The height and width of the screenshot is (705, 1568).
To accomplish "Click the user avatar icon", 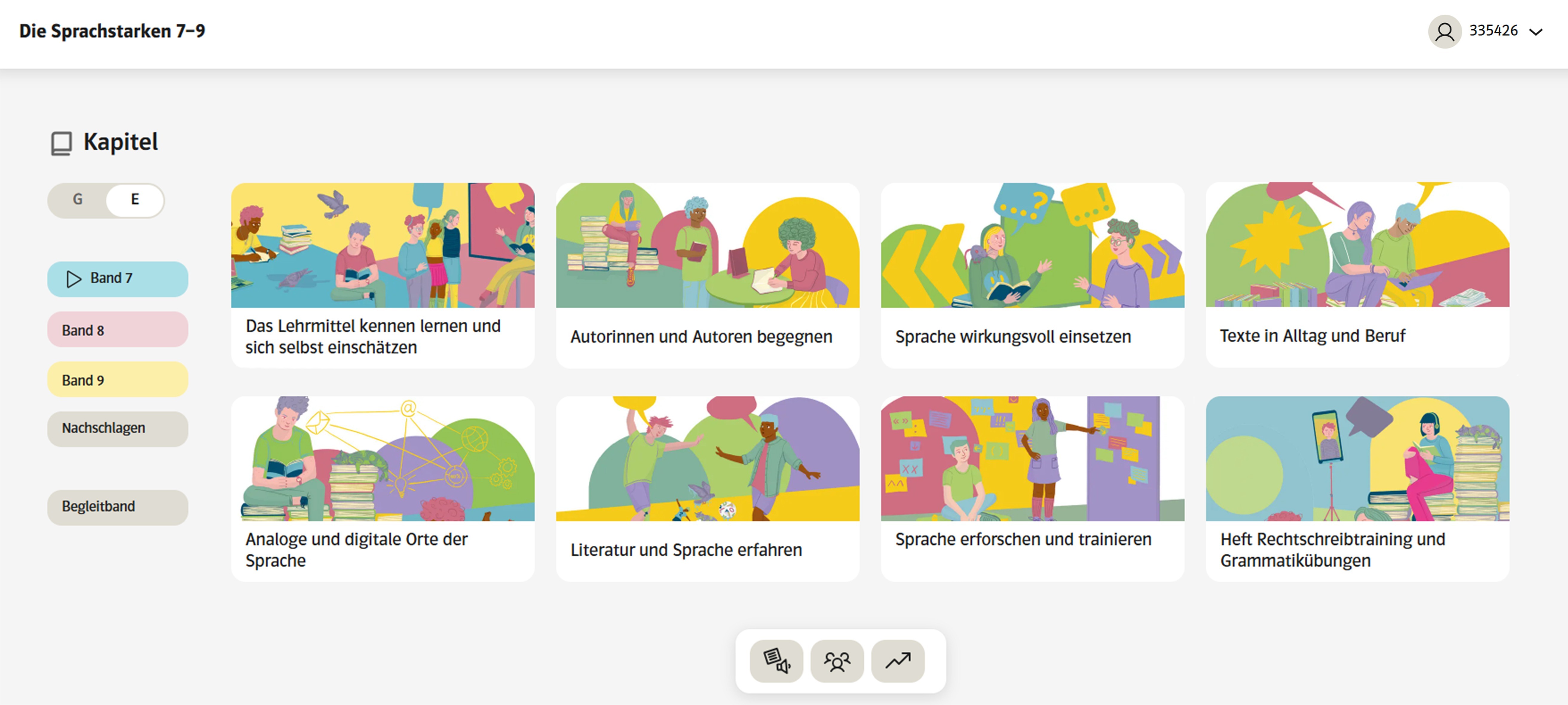I will (x=1445, y=32).
